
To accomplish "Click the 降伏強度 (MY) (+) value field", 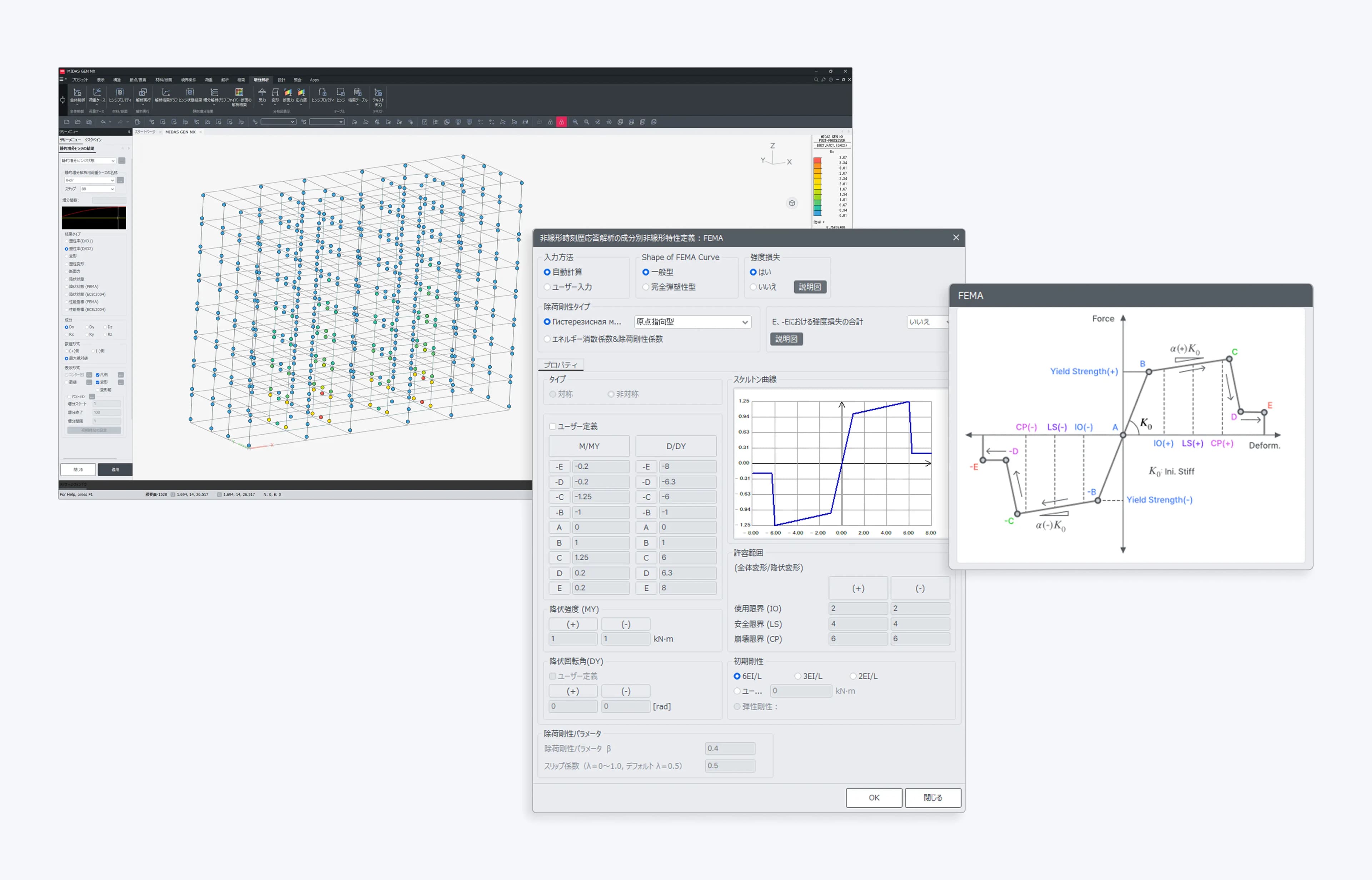I will pyautogui.click(x=573, y=639).
